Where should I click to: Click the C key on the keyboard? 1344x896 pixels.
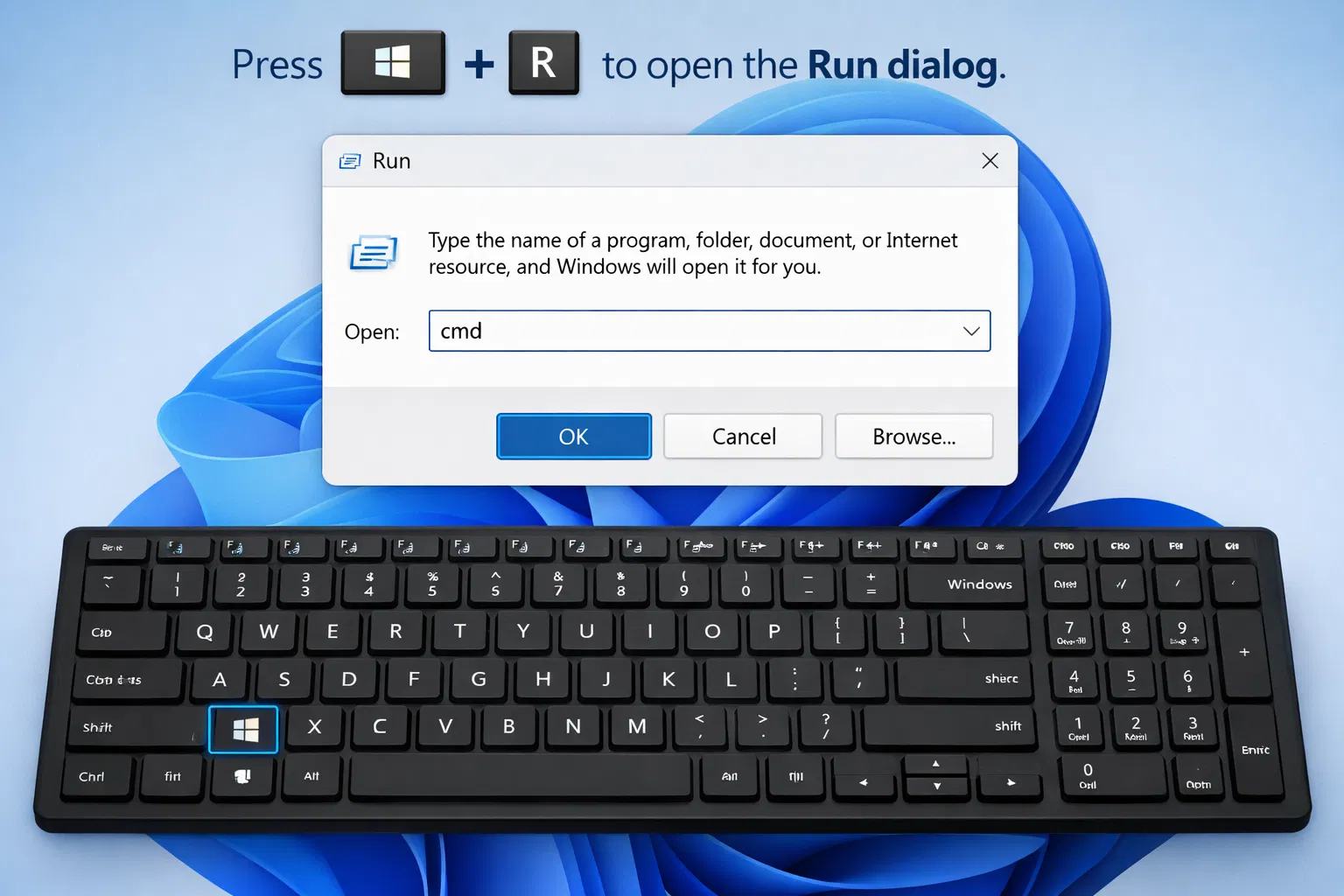[x=380, y=727]
